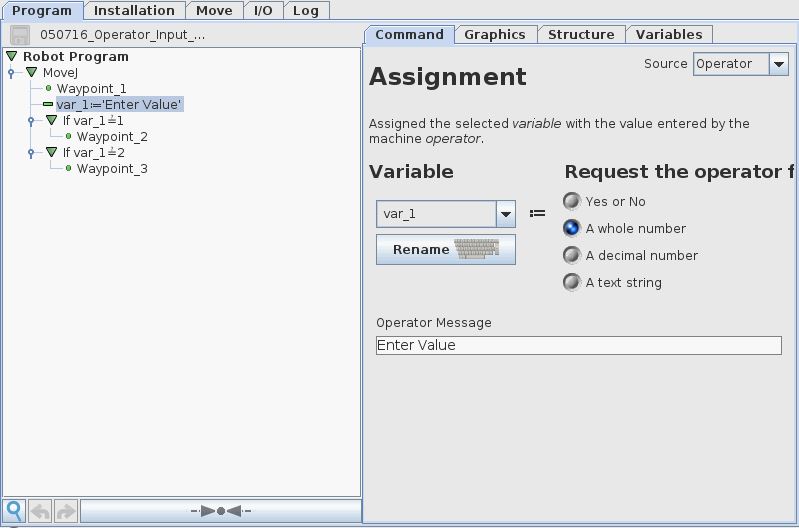This screenshot has height=528, width=799.
Task: Select the Waypoint_2 tree row
Action: coord(112,137)
